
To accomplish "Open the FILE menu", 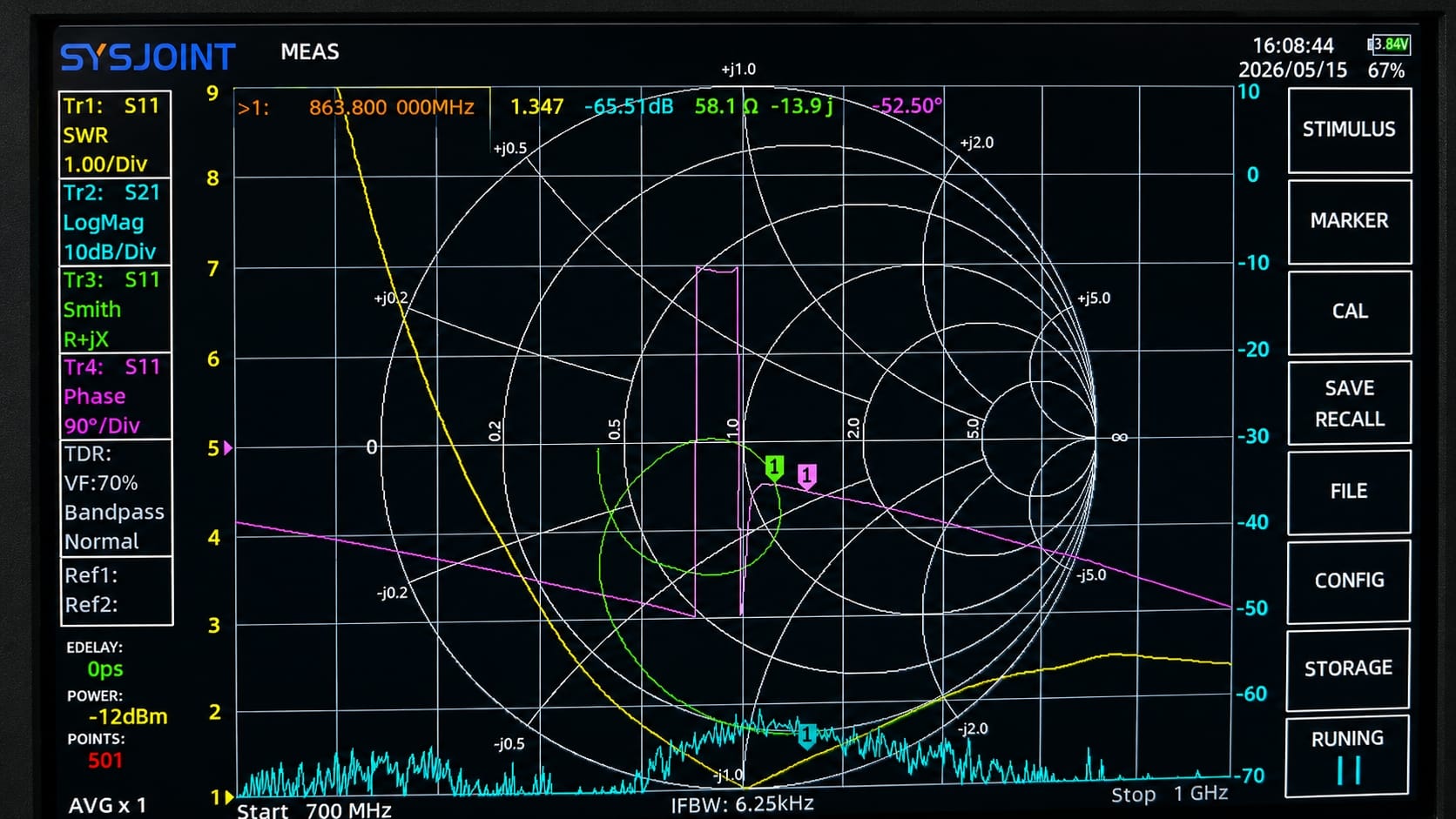I will coord(1349,492).
